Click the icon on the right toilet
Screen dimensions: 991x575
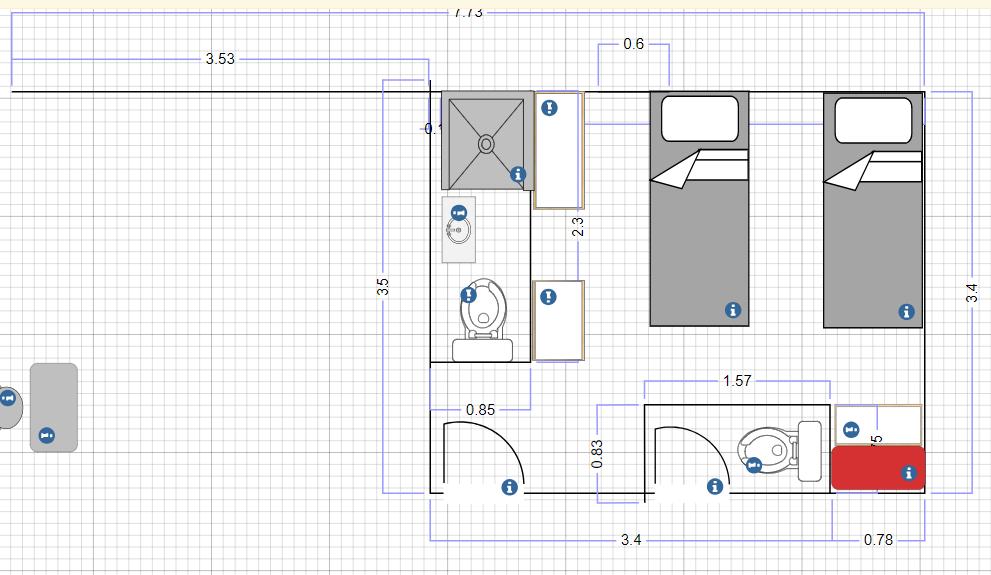coord(754,466)
